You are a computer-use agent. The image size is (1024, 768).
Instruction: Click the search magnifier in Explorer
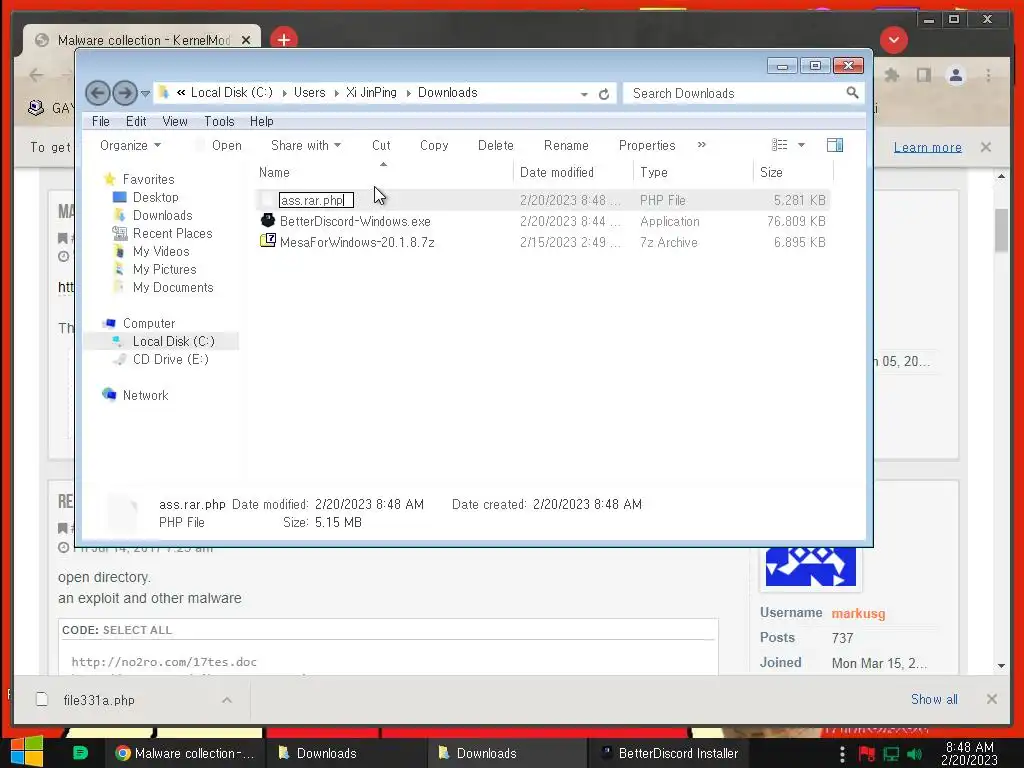click(852, 93)
